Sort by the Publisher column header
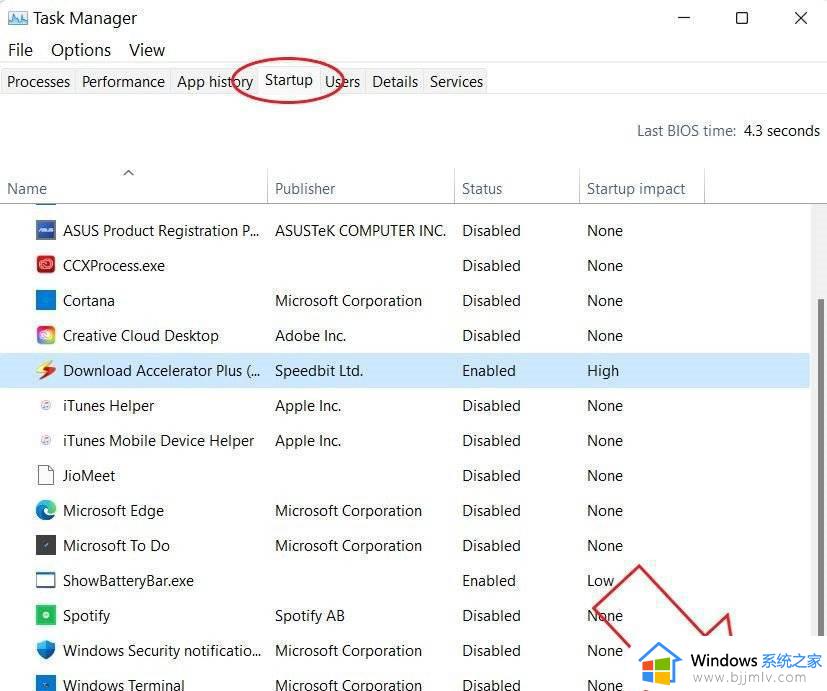Viewport: 827px width, 691px height. point(361,188)
